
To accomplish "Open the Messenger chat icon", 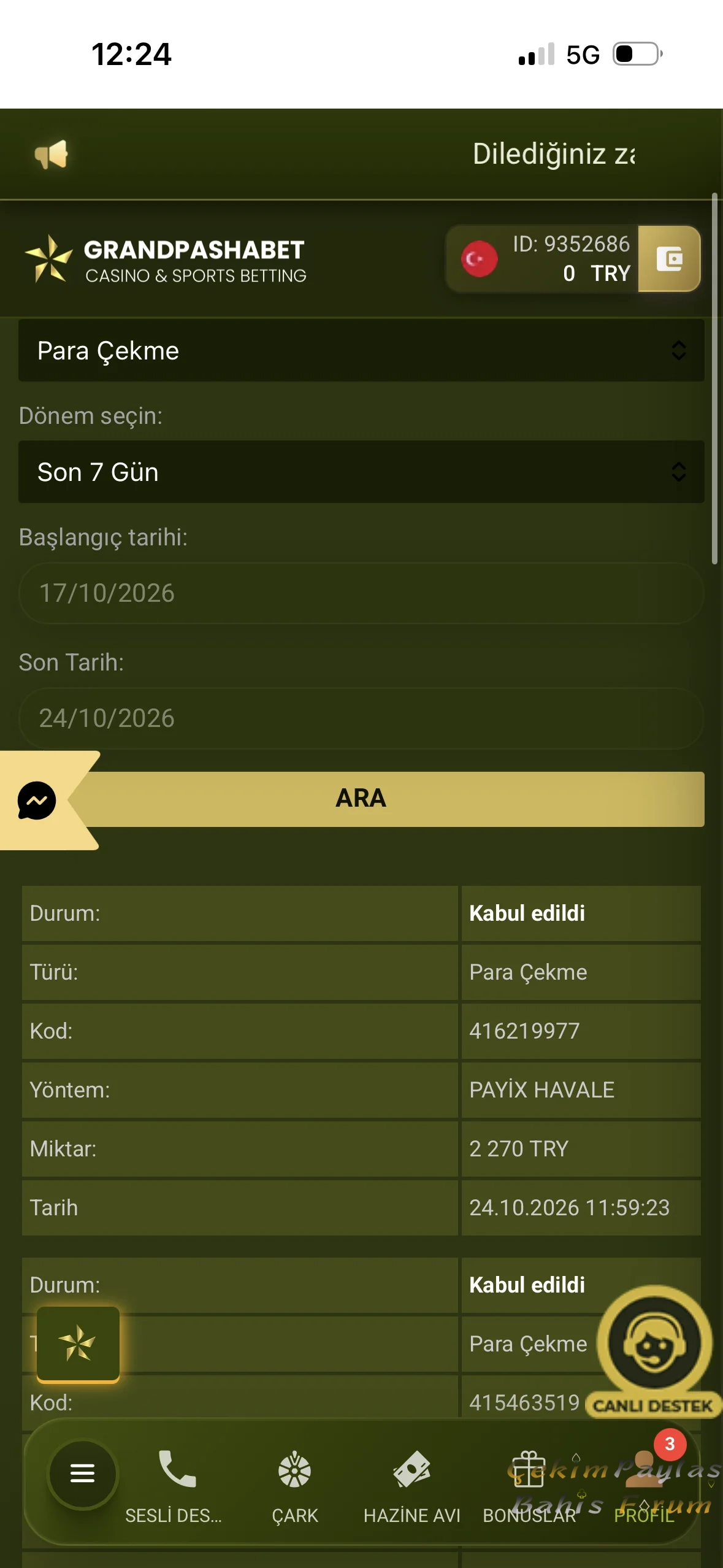I will coord(37,800).
